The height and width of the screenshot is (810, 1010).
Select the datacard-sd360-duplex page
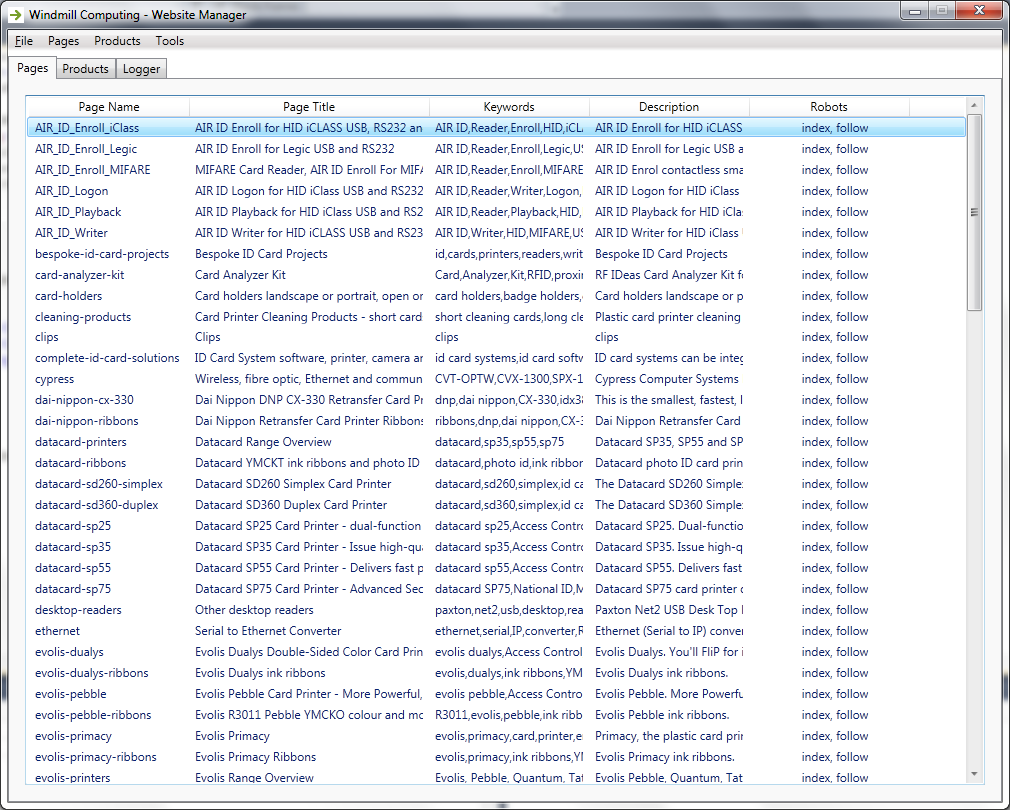[97, 505]
